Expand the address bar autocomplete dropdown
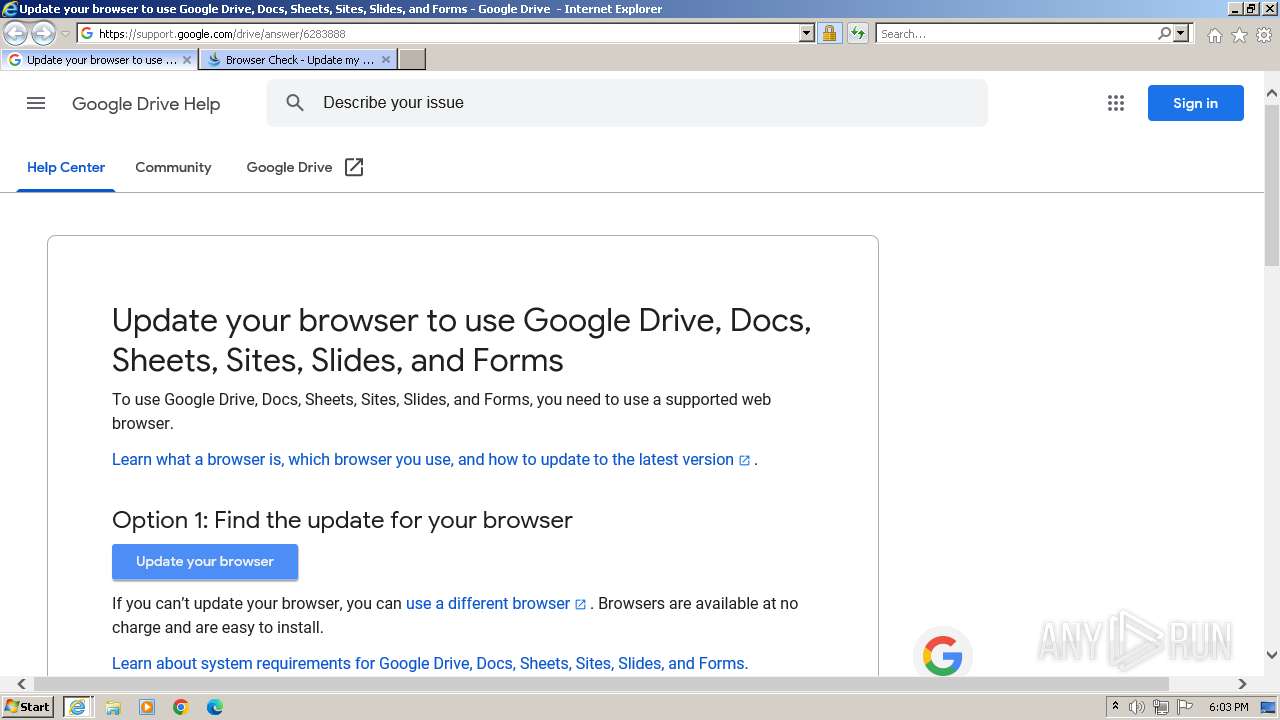 click(x=807, y=34)
